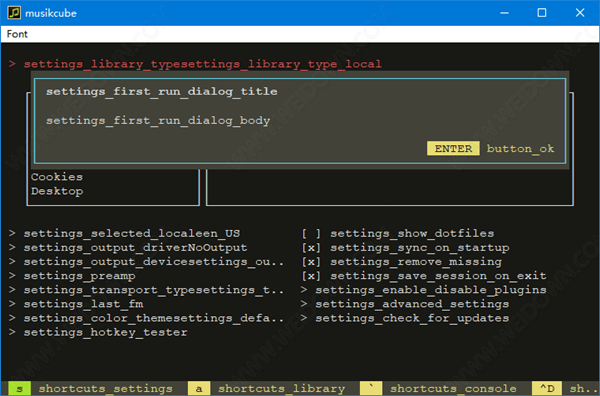
Task: Click the ENTER key badge in dialog
Action: (453, 148)
